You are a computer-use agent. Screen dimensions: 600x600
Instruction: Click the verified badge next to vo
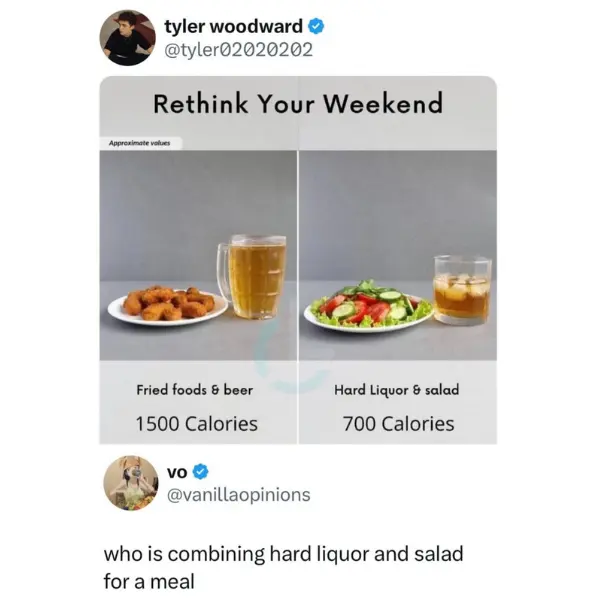point(200,471)
